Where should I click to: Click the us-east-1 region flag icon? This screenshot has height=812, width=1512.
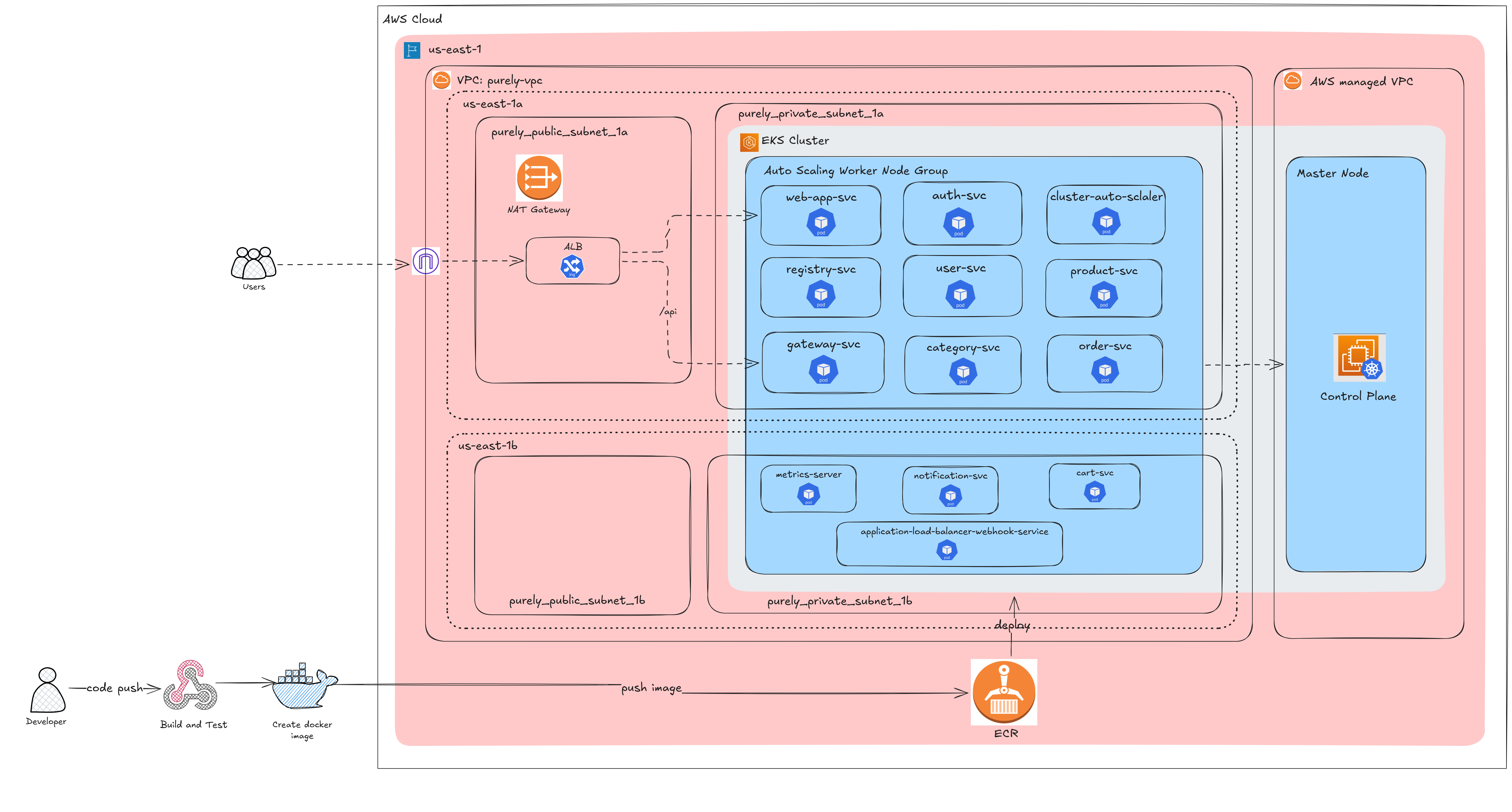[x=412, y=50]
